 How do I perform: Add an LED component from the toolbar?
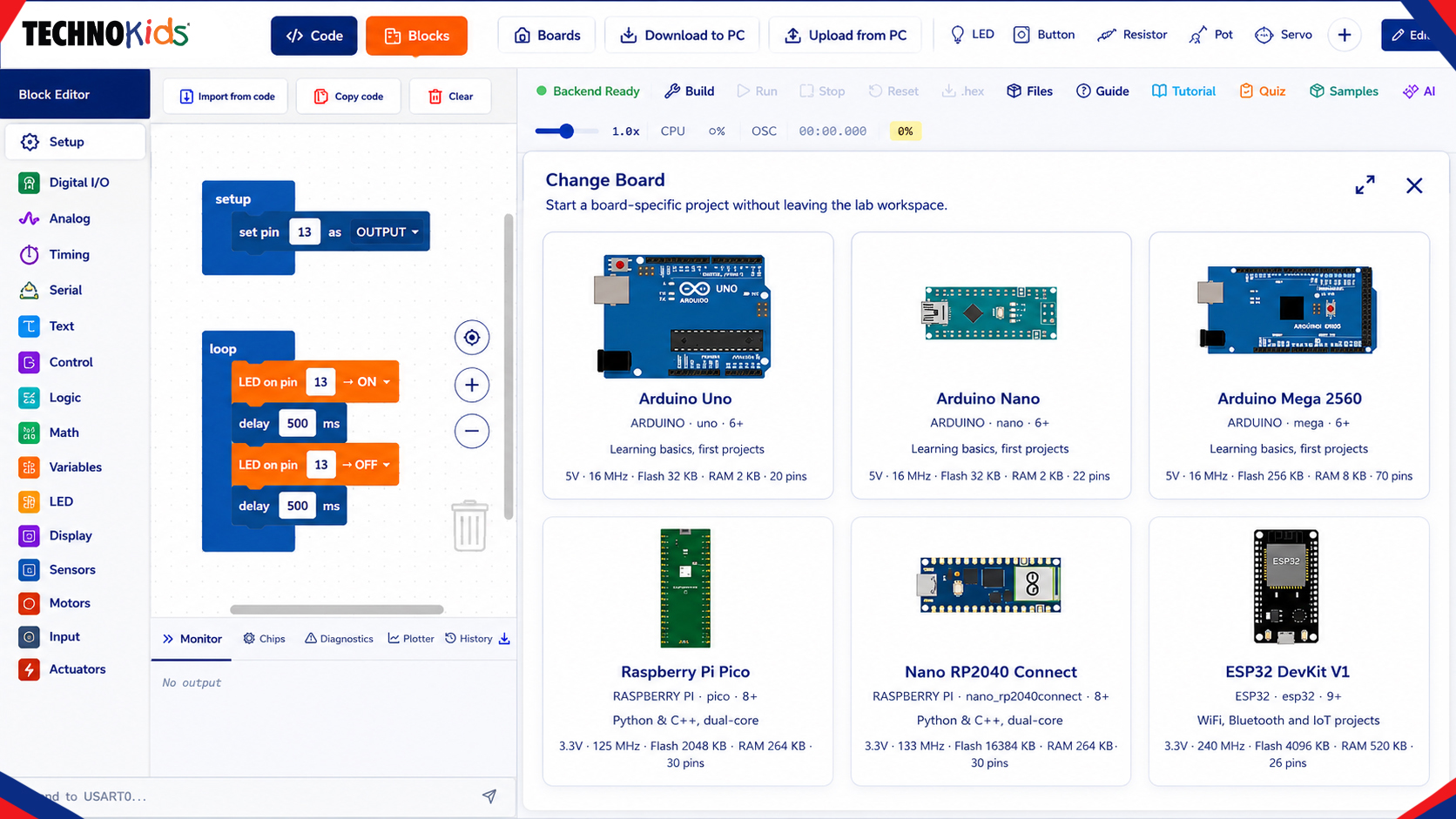point(972,35)
